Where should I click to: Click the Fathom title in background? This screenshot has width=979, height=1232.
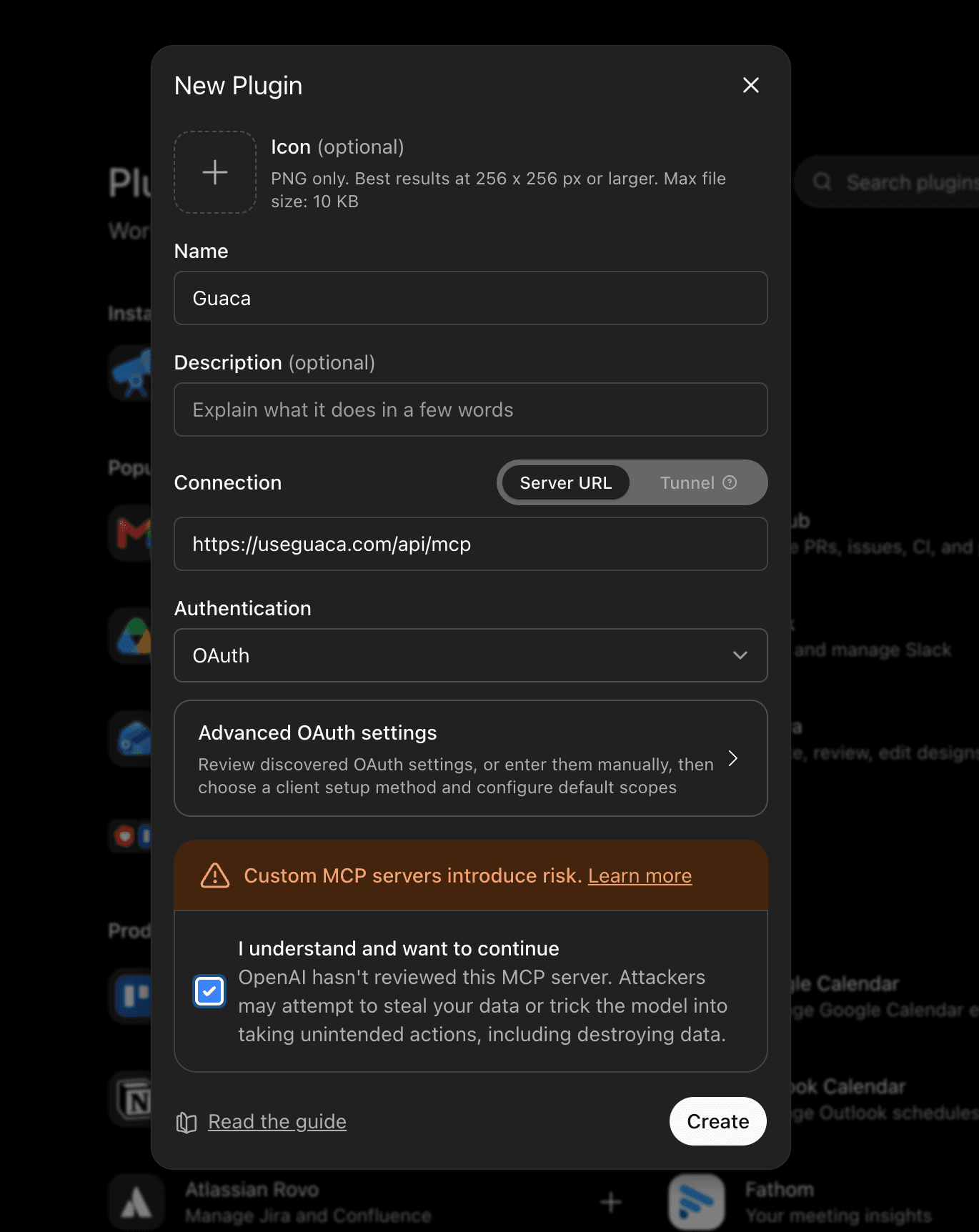[x=780, y=1190]
